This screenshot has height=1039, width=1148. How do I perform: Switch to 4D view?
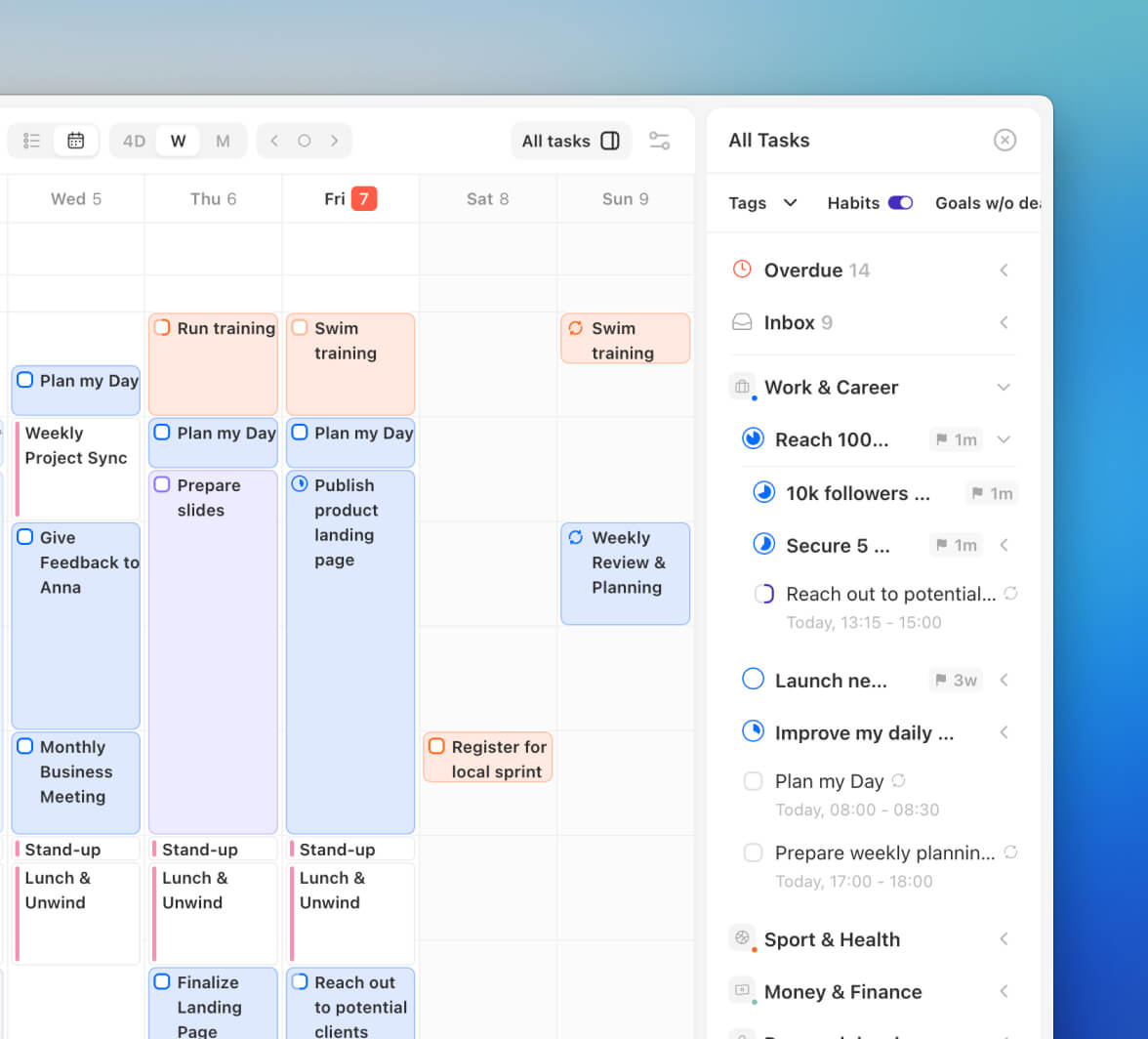pos(134,141)
